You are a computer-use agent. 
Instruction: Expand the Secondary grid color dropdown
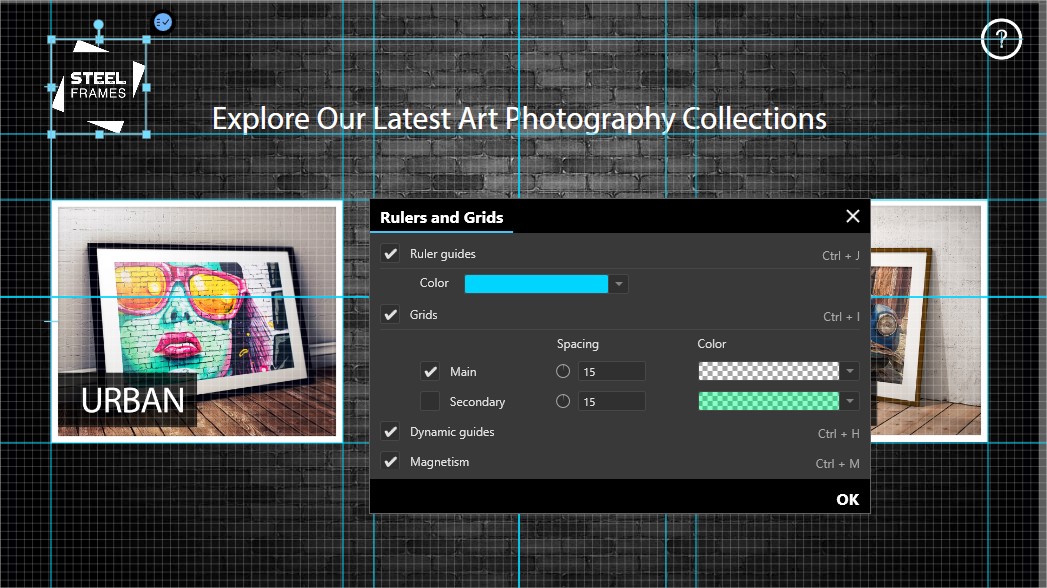coord(850,401)
